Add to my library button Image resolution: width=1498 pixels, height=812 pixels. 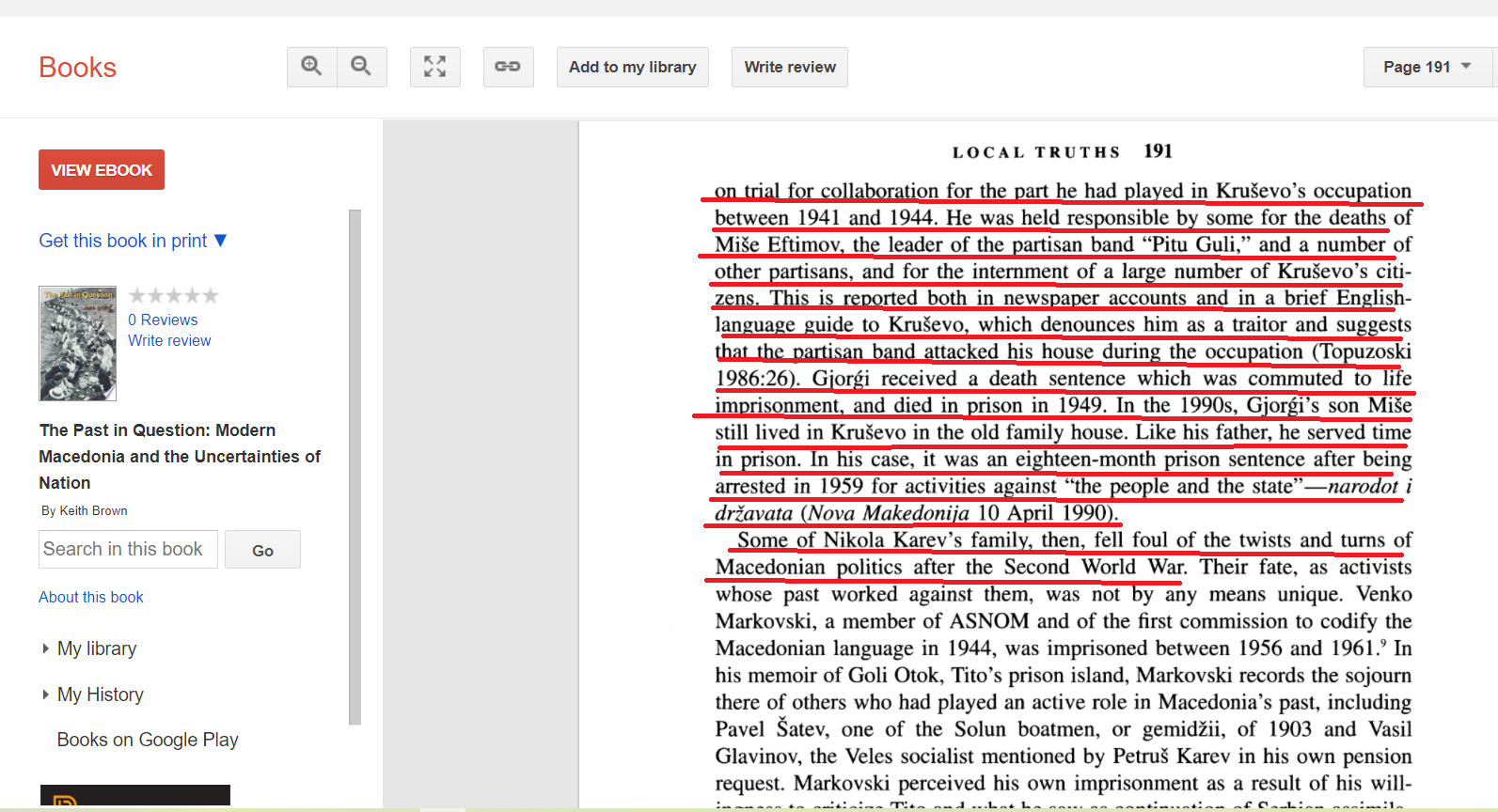[x=633, y=67]
